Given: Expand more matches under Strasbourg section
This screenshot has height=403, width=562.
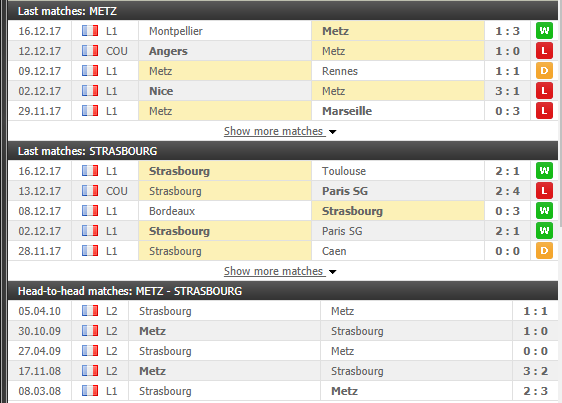Looking at the screenshot, I should [275, 271].
